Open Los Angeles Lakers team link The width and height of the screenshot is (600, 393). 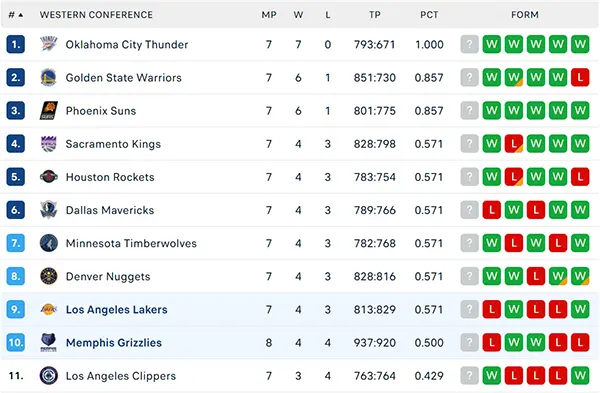[x=117, y=310]
